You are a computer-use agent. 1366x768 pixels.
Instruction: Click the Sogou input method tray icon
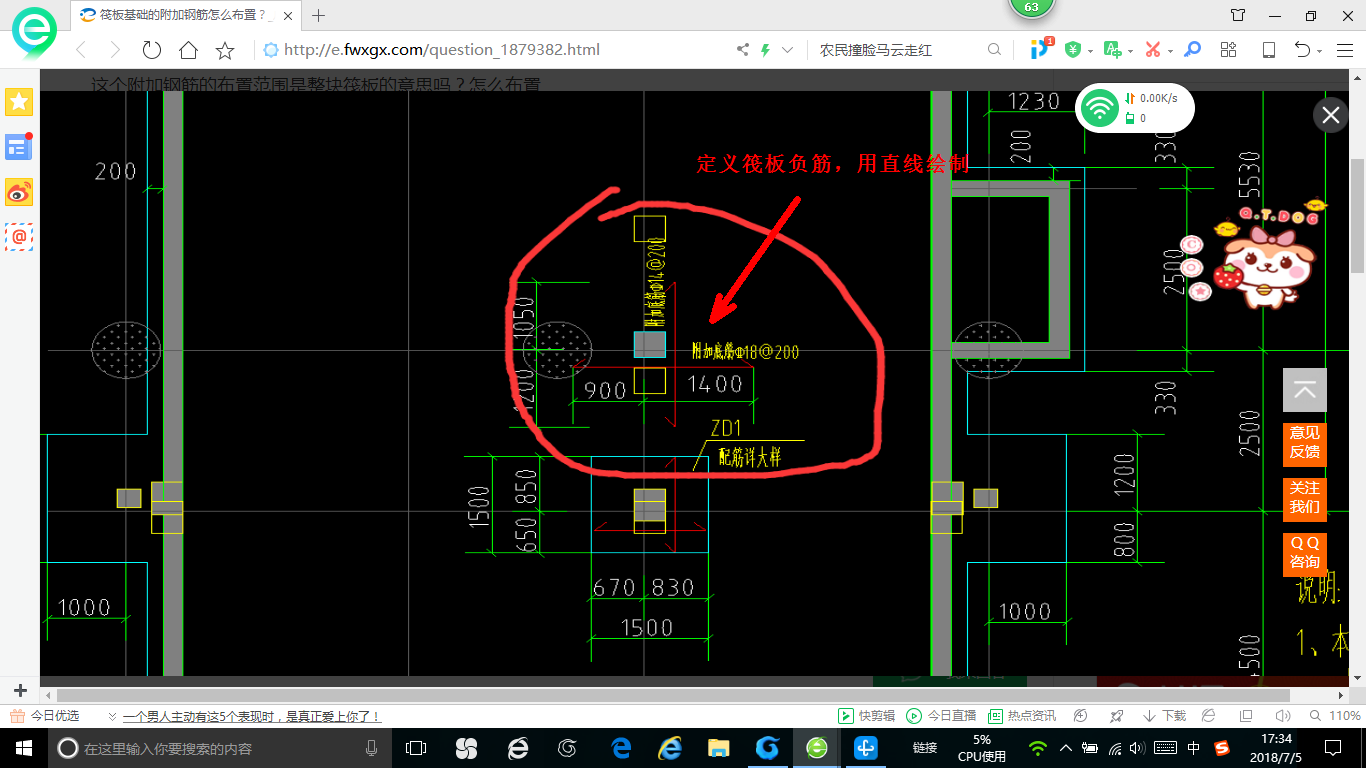1222,748
